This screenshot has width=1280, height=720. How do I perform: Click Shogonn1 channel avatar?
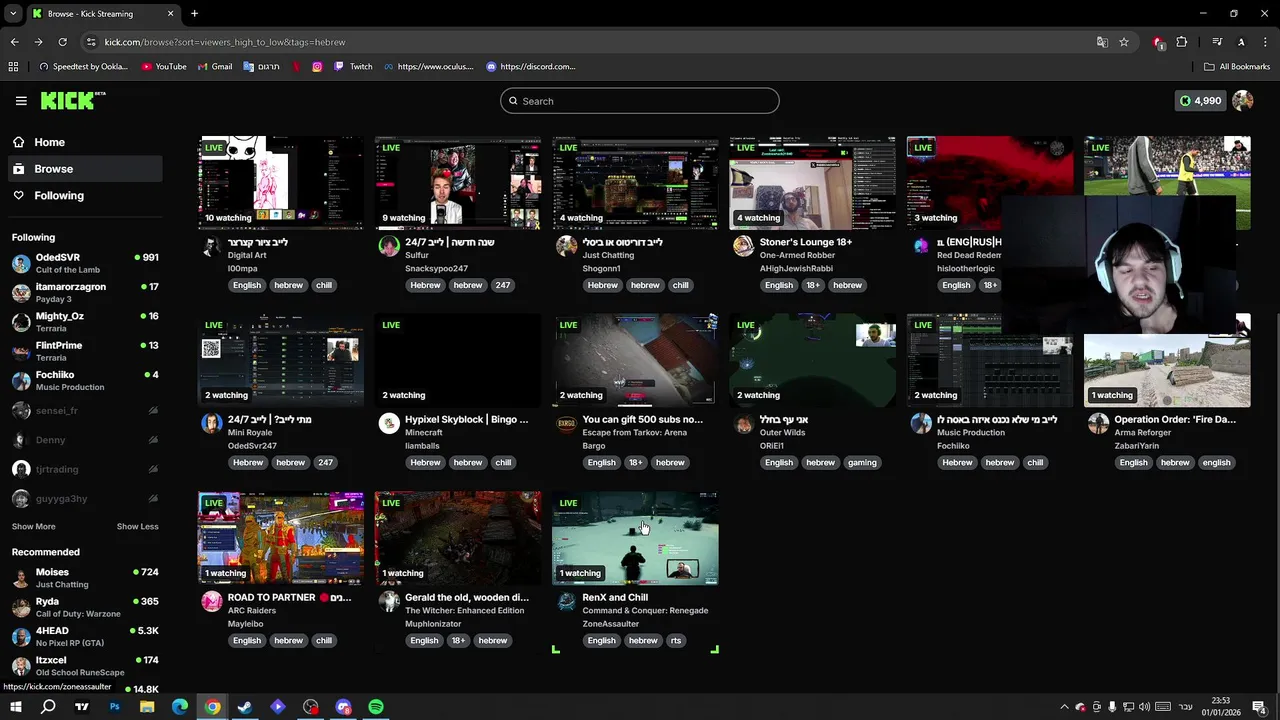click(566, 246)
